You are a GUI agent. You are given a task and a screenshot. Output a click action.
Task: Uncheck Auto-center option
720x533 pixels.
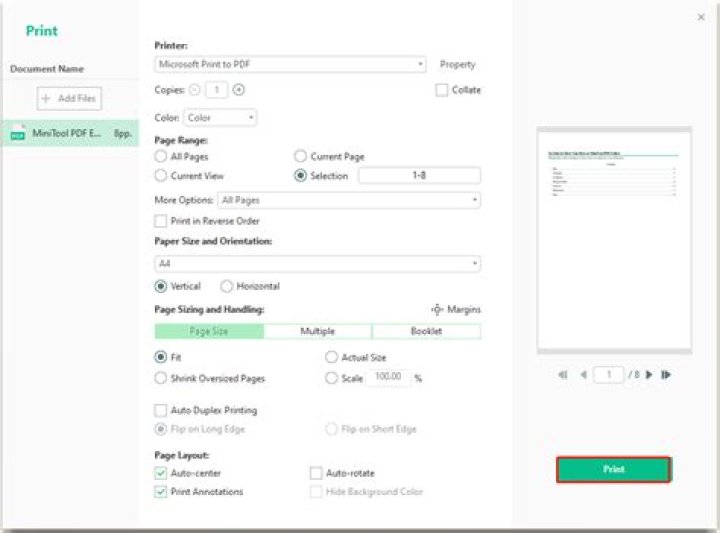160,473
